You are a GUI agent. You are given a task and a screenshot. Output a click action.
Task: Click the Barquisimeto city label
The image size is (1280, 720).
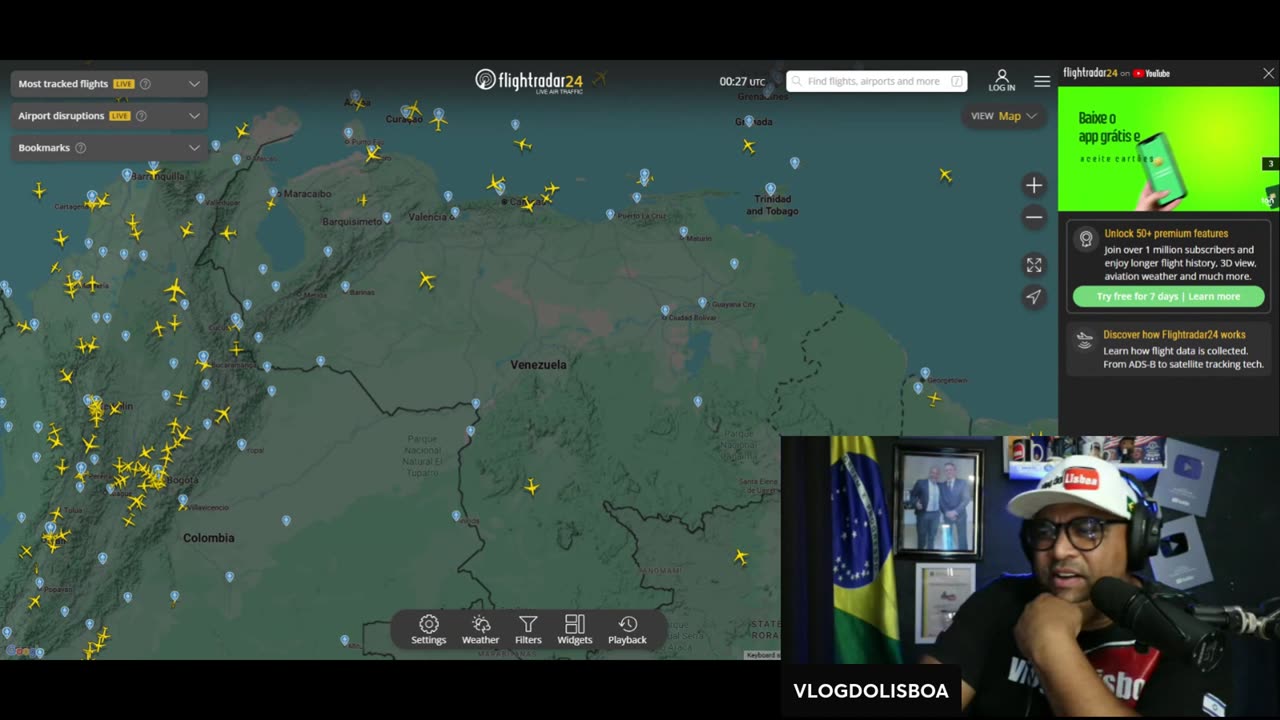[352, 222]
